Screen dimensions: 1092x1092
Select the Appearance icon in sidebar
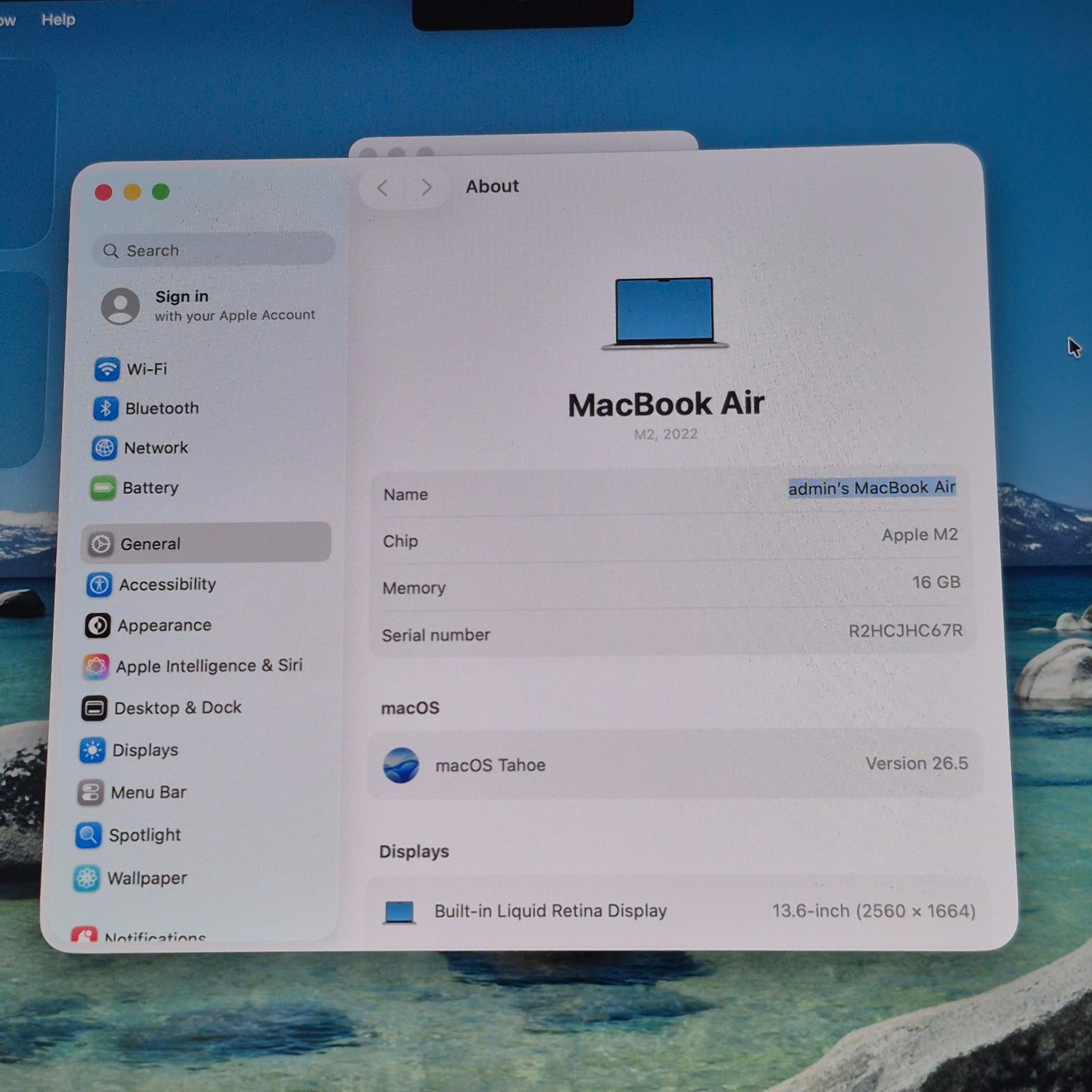point(97,625)
